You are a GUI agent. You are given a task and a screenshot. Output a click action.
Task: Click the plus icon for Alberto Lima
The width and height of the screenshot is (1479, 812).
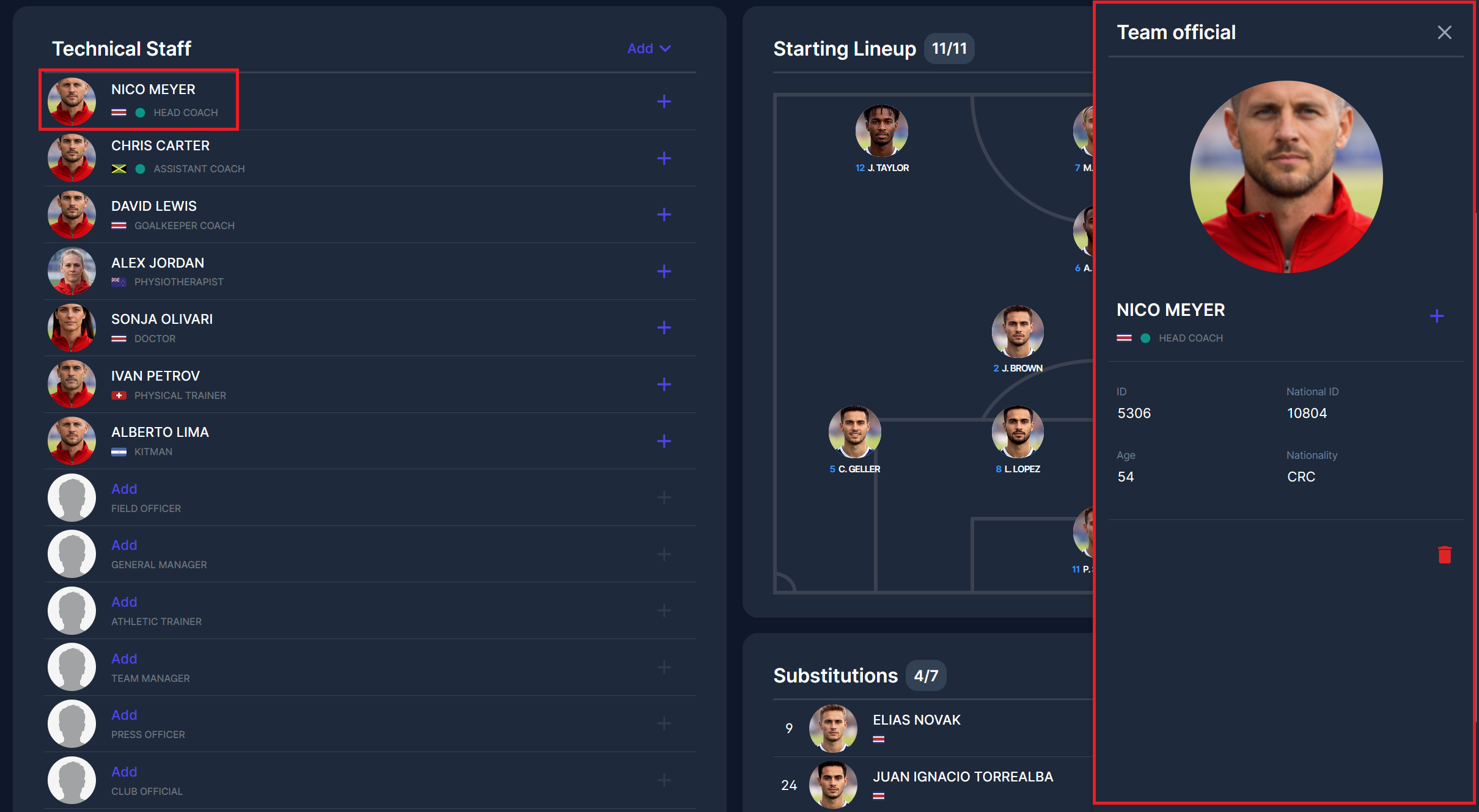[x=664, y=441]
